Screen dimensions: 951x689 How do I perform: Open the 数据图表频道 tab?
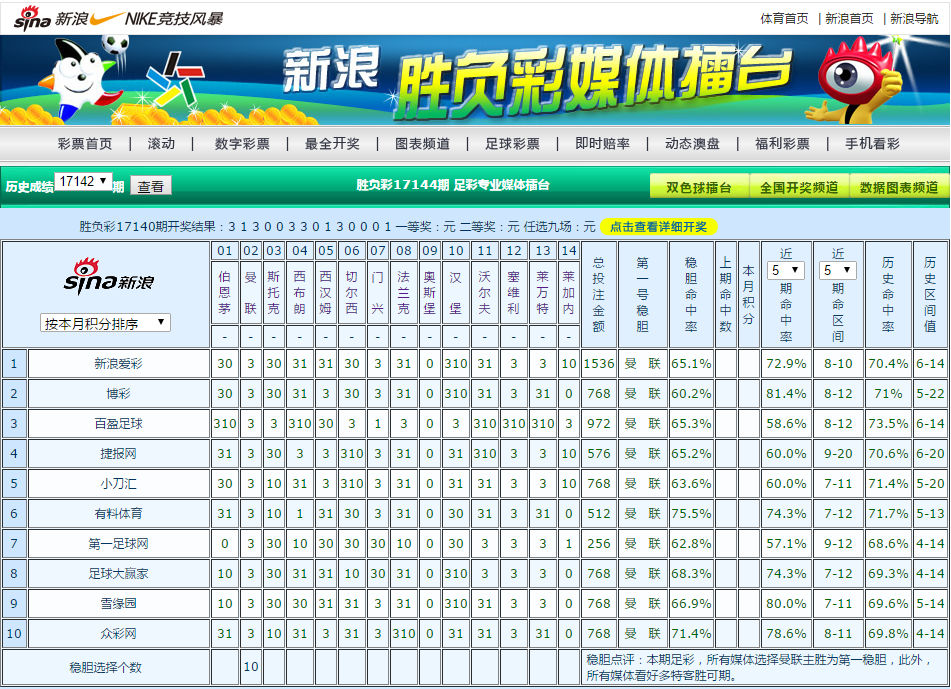click(x=899, y=187)
